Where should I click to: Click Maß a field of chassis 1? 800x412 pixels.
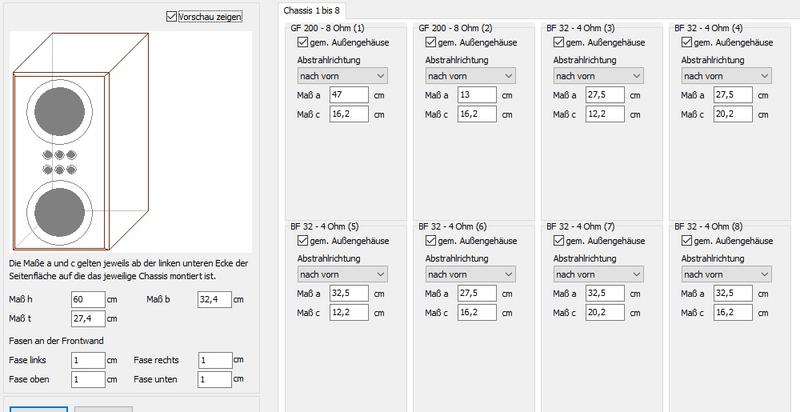pos(348,95)
